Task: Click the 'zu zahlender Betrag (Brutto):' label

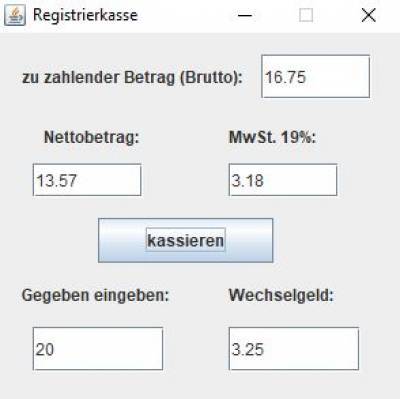Action: coord(132,78)
